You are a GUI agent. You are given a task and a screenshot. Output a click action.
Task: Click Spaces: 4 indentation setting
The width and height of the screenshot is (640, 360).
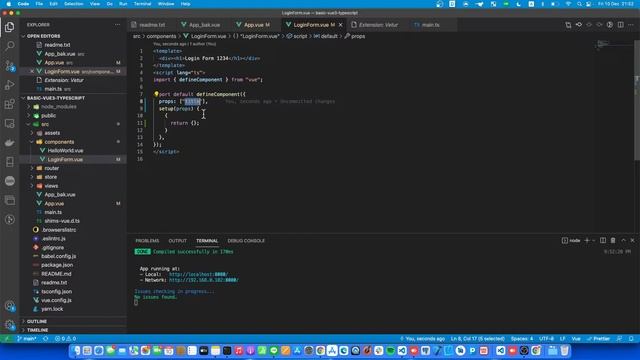tap(522, 339)
